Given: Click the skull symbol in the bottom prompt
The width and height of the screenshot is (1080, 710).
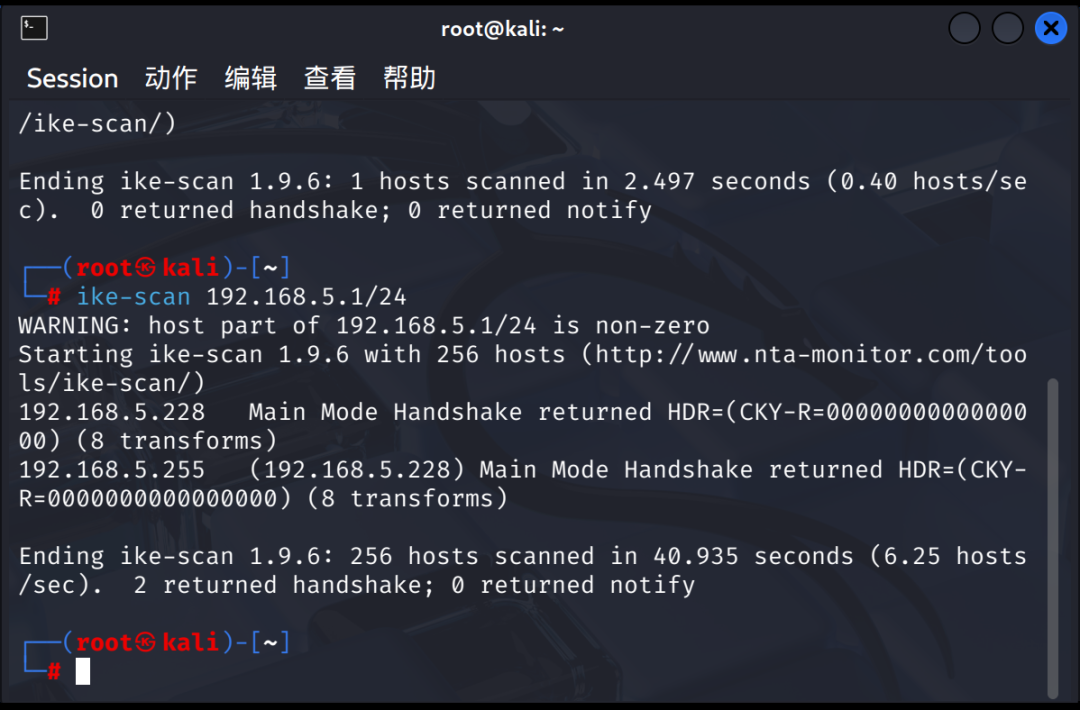Looking at the screenshot, I should (146, 642).
